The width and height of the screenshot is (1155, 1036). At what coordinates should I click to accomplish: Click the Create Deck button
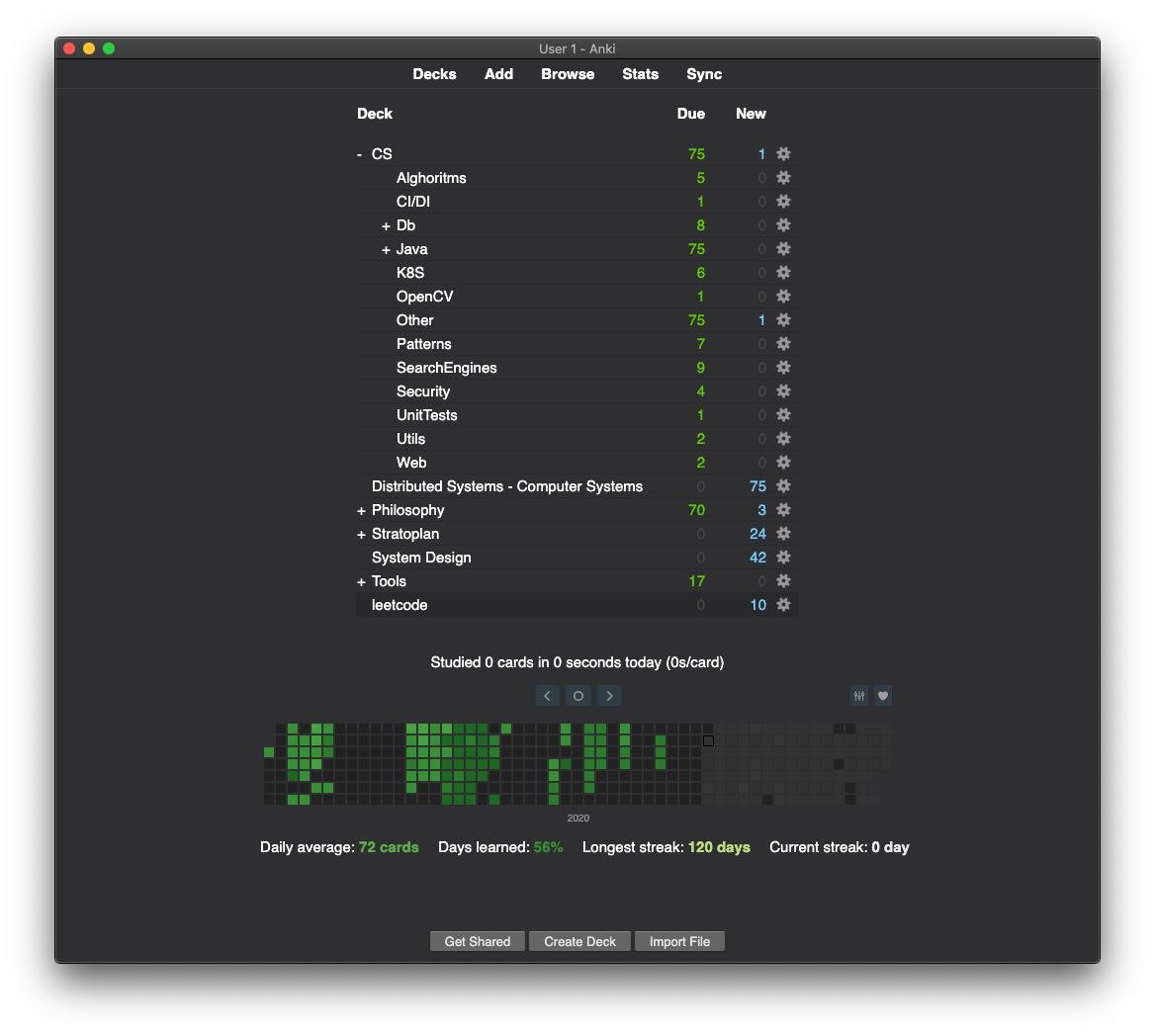(579, 941)
